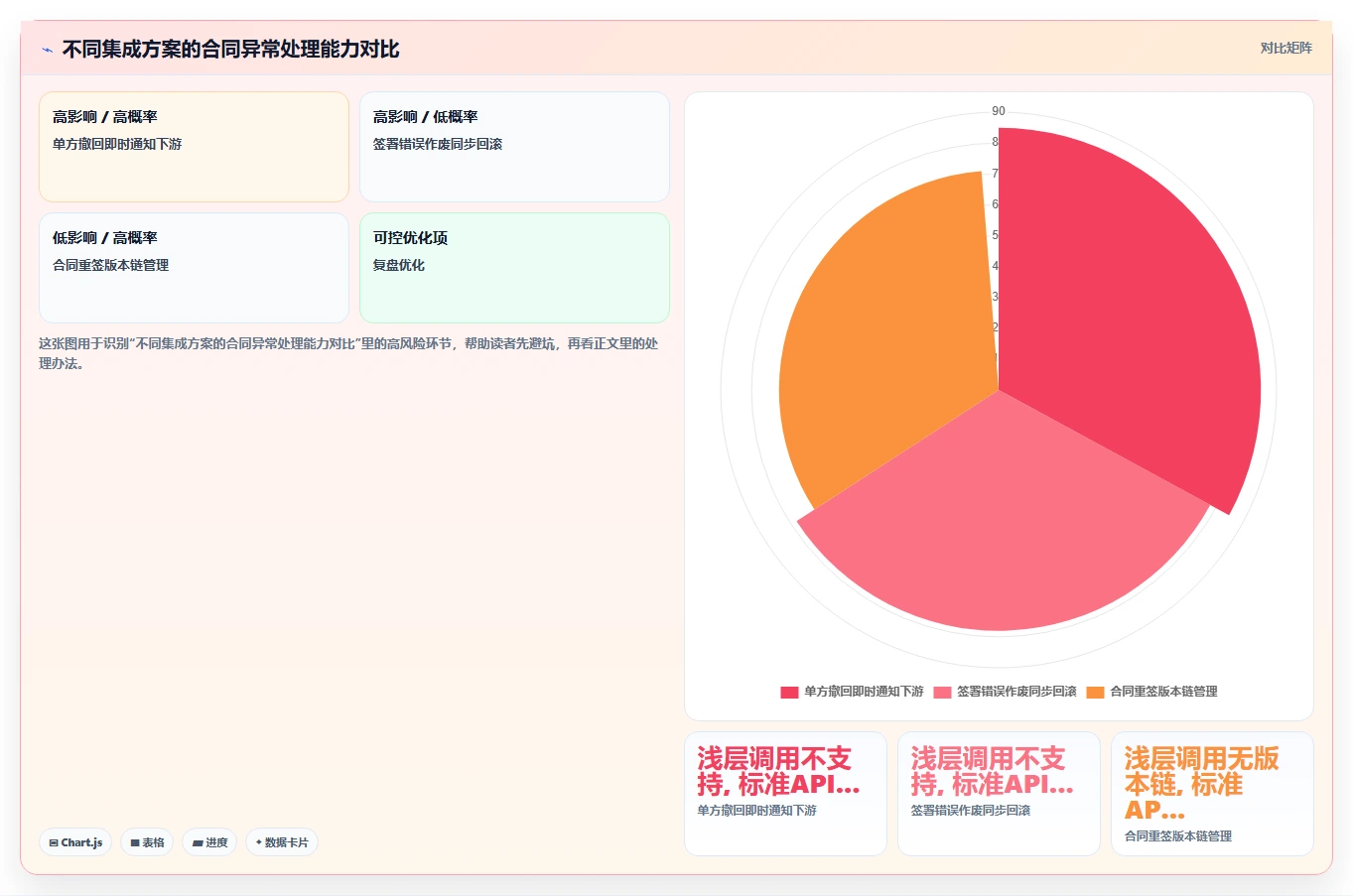Click text 单方撤回即时通知下游 in matrix card

pyautogui.click(x=117, y=144)
